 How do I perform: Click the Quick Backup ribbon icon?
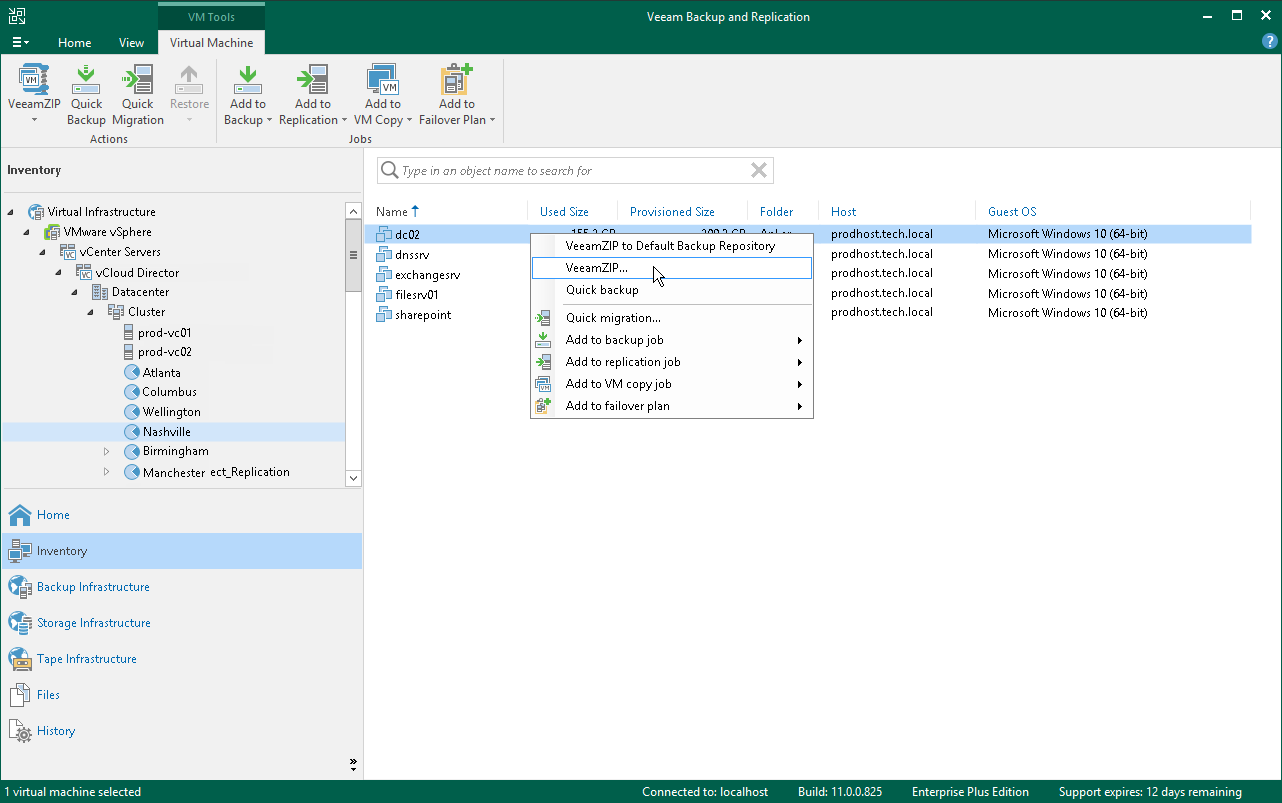pos(86,81)
